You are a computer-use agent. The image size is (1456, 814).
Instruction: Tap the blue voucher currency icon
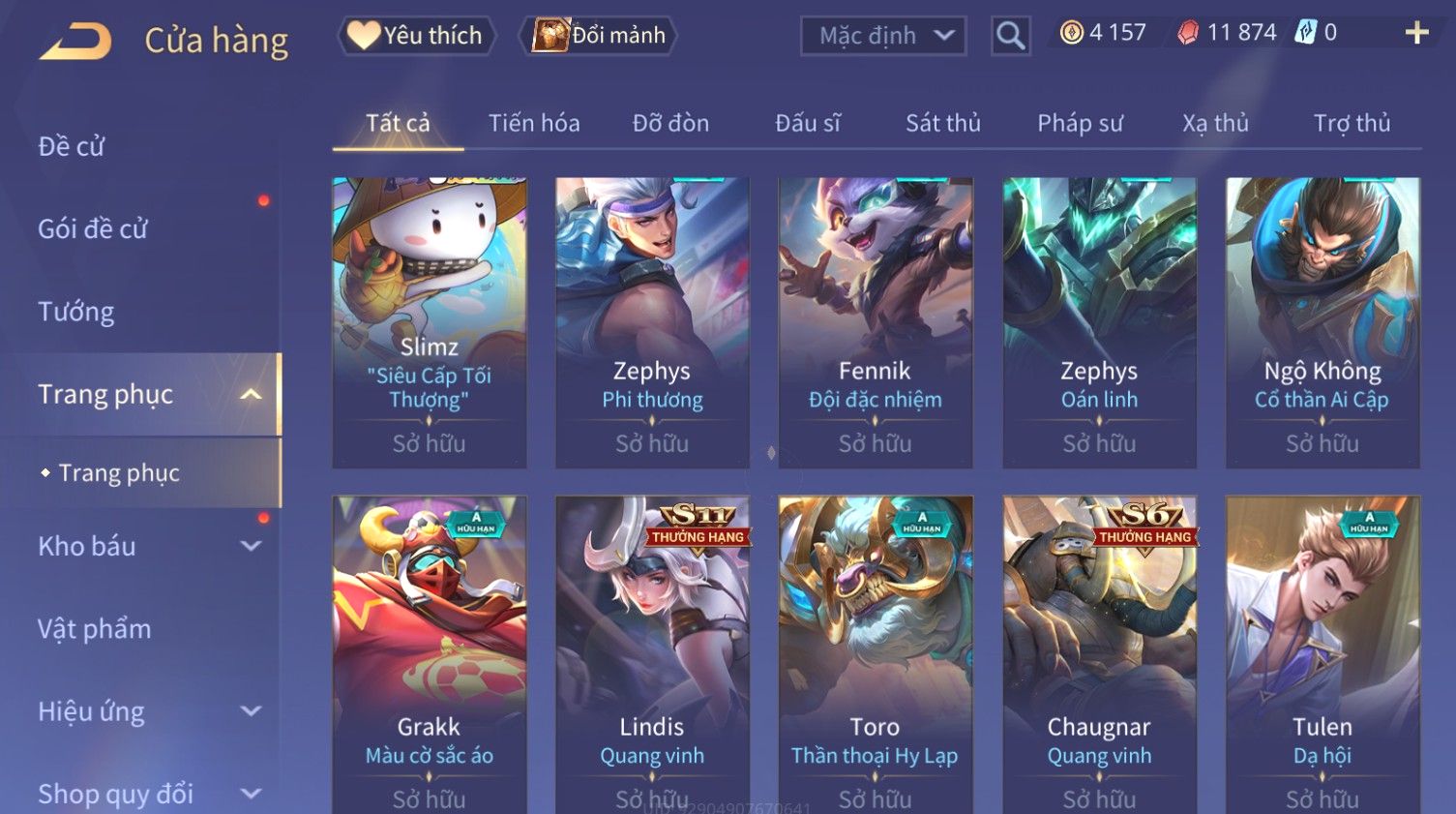(x=1306, y=33)
